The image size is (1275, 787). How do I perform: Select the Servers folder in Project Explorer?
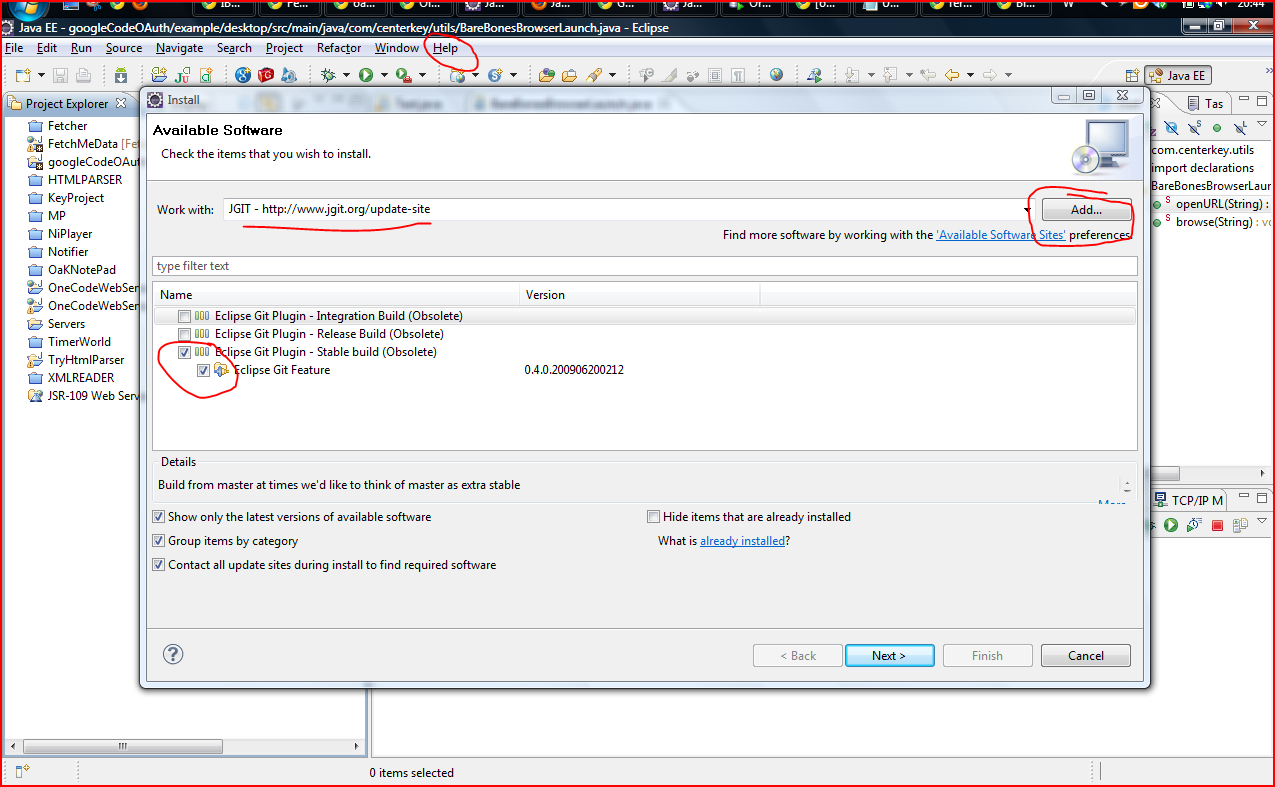[x=66, y=324]
